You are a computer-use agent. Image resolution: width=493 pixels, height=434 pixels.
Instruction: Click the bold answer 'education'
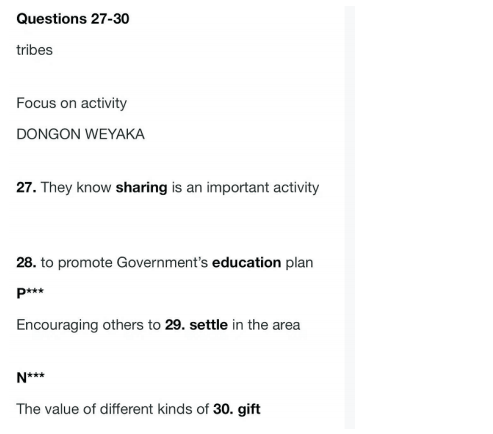tap(246, 263)
